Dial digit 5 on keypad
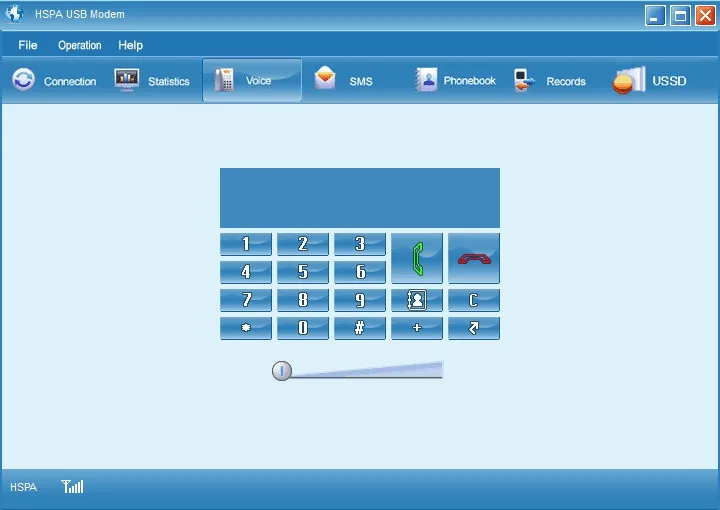 coord(303,272)
